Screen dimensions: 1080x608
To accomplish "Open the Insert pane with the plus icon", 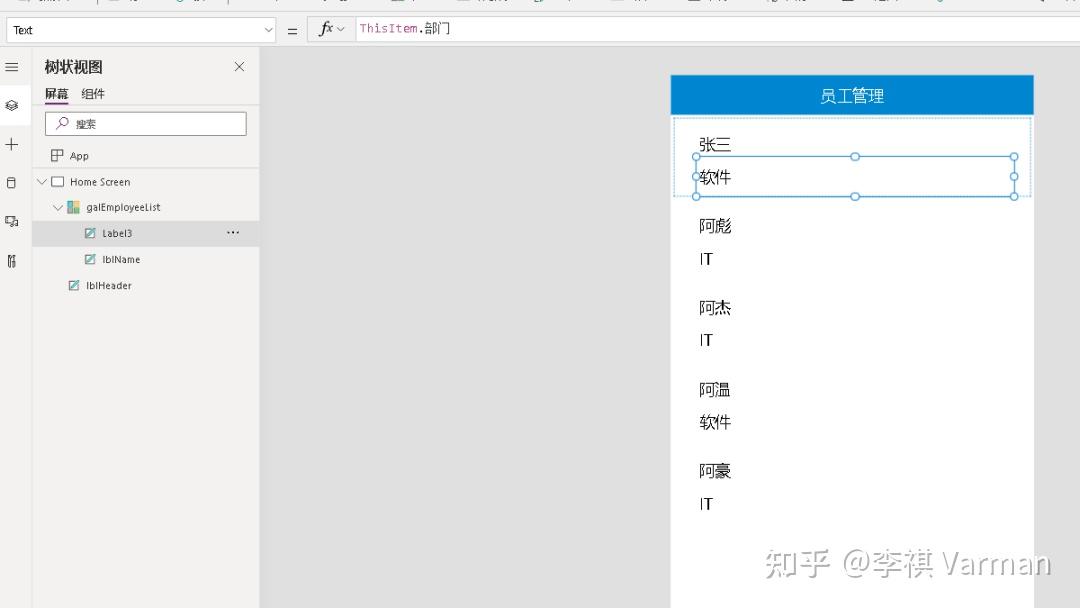I will (x=12, y=144).
